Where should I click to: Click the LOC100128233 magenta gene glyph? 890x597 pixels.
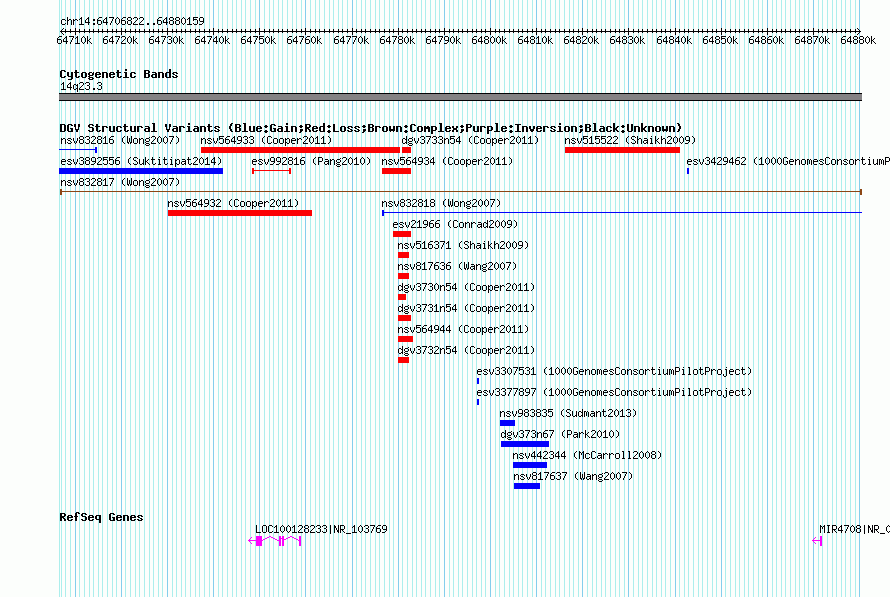point(275,541)
